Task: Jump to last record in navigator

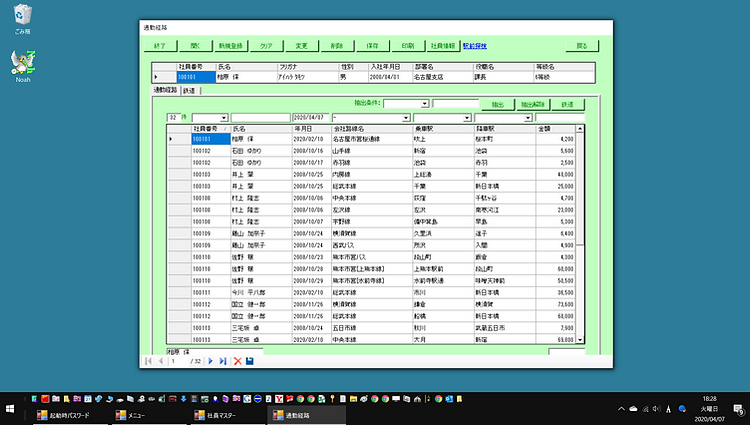Action: 223,361
